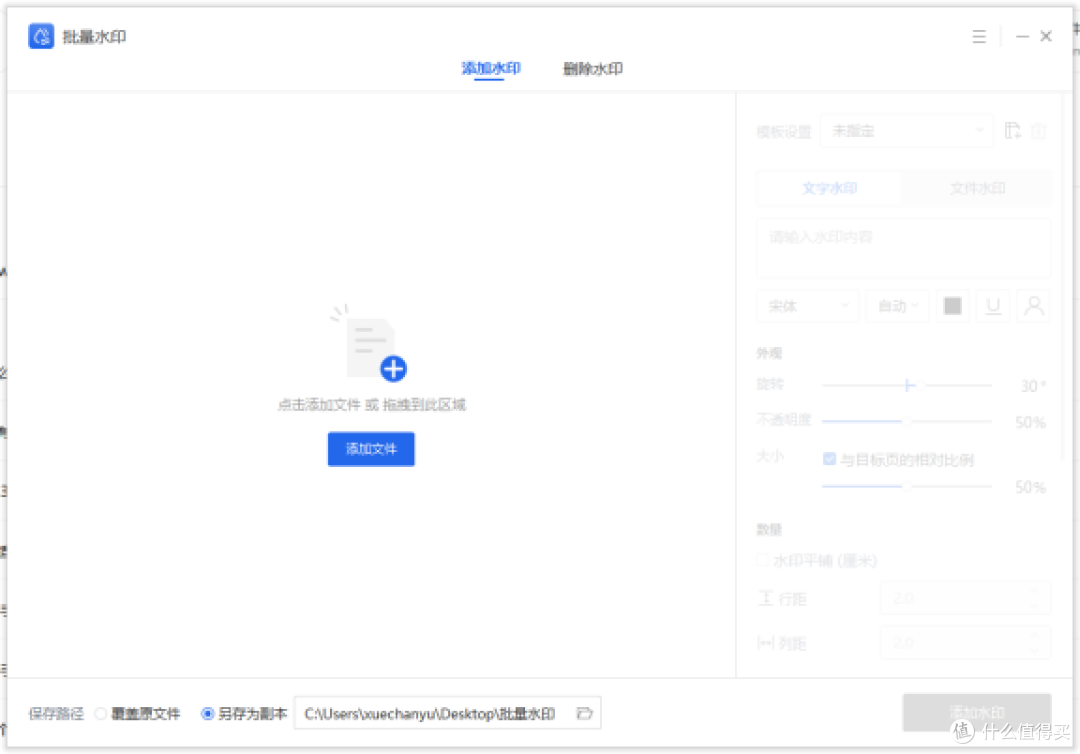1080x754 pixels.
Task: Click the 不透明度 50% value
Action: (1030, 422)
